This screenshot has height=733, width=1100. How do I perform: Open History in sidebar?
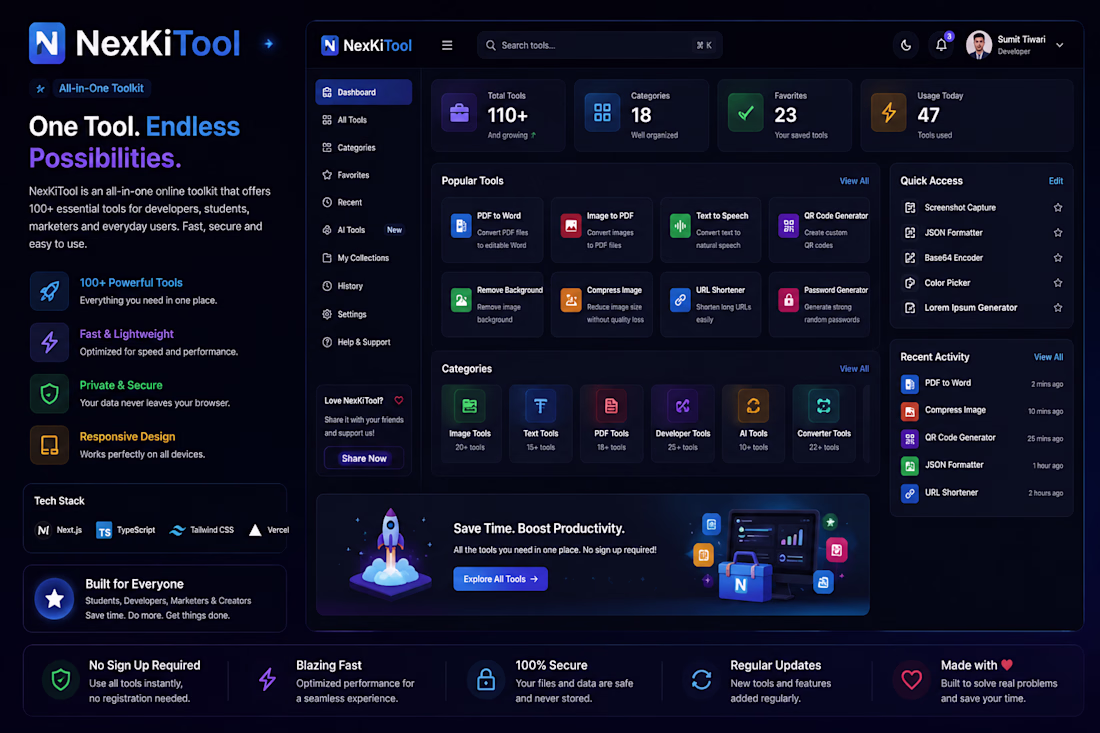pyautogui.click(x=363, y=285)
